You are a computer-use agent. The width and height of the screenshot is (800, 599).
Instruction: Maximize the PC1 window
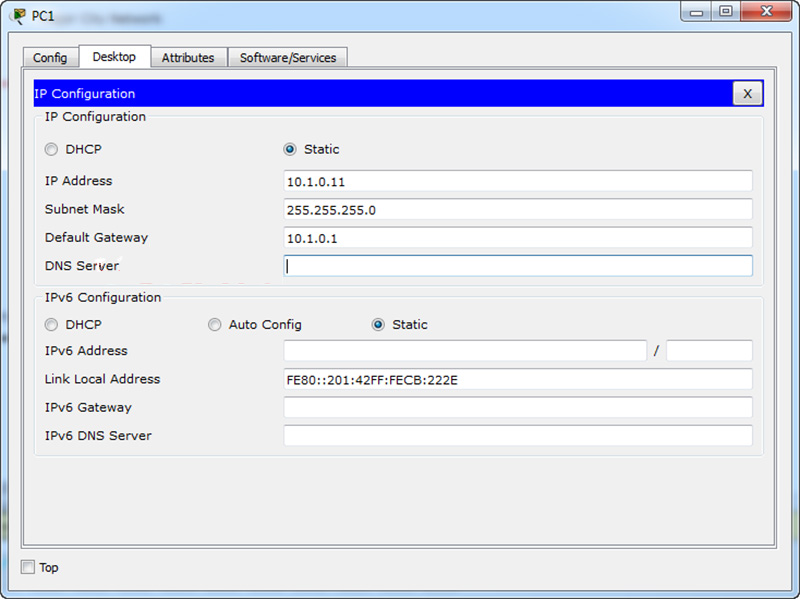pyautogui.click(x=726, y=12)
